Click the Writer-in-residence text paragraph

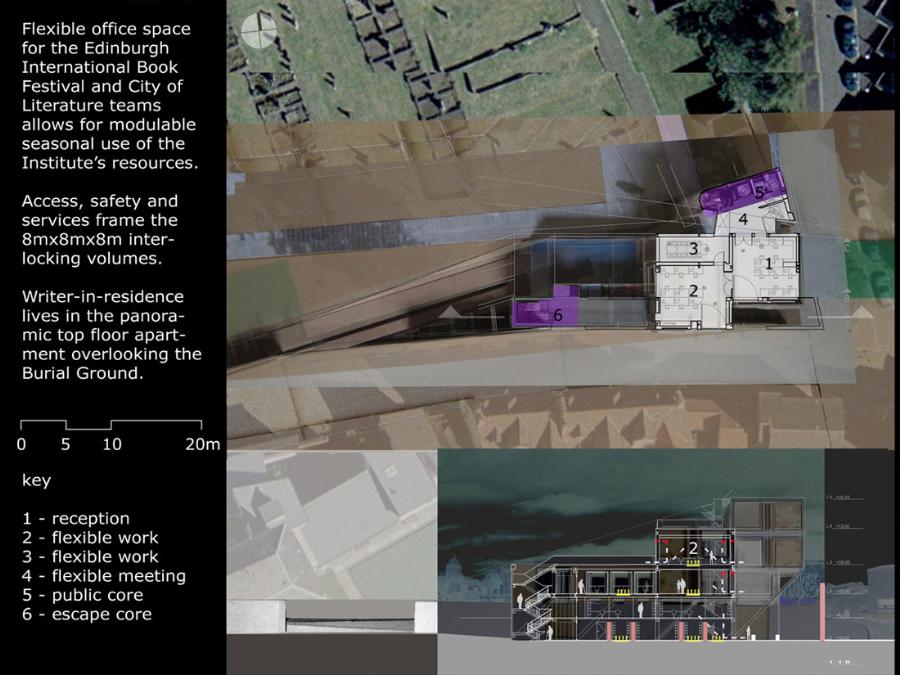point(111,335)
